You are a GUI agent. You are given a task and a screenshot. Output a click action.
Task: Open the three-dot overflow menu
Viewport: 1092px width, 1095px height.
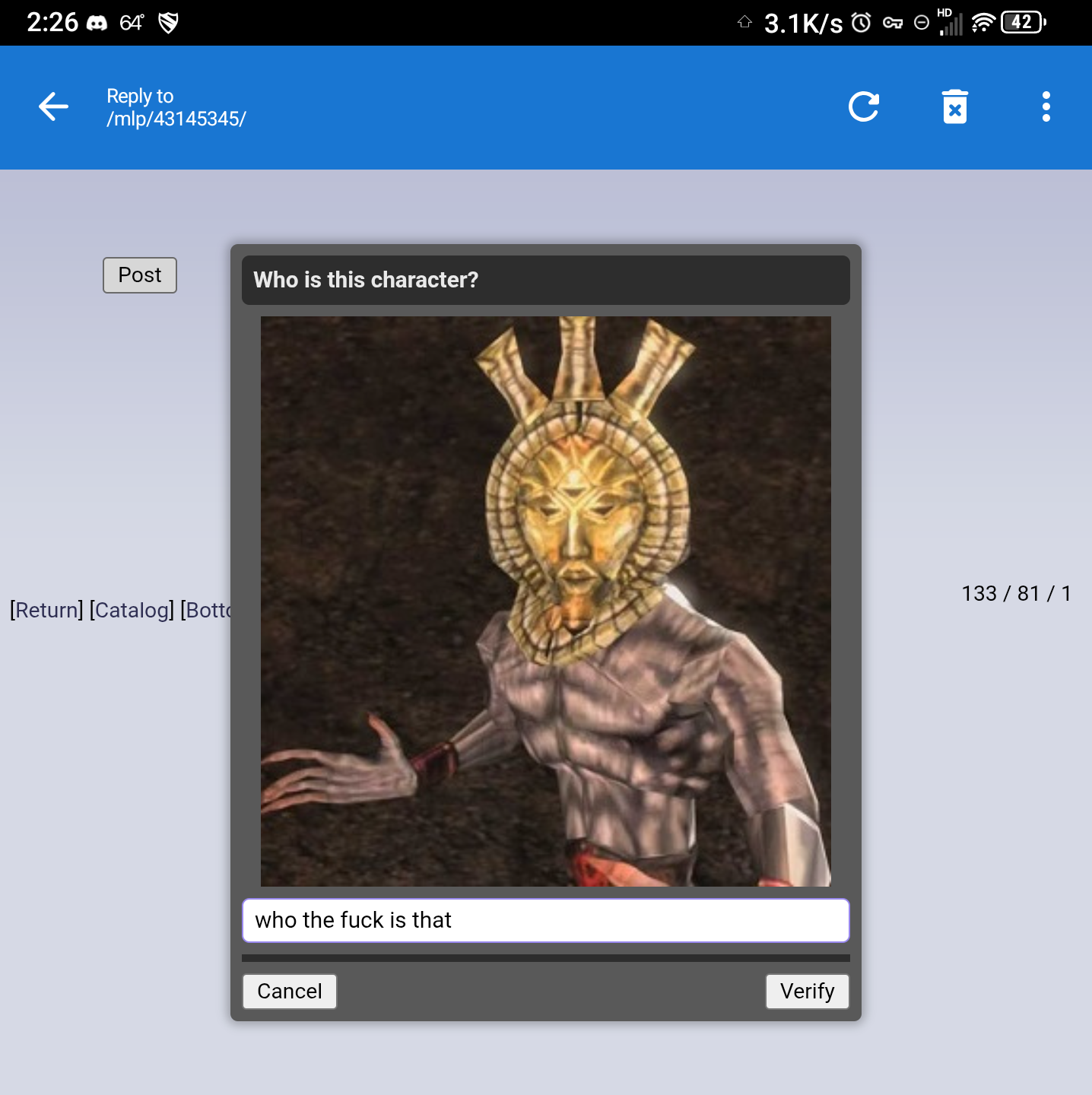point(1046,106)
